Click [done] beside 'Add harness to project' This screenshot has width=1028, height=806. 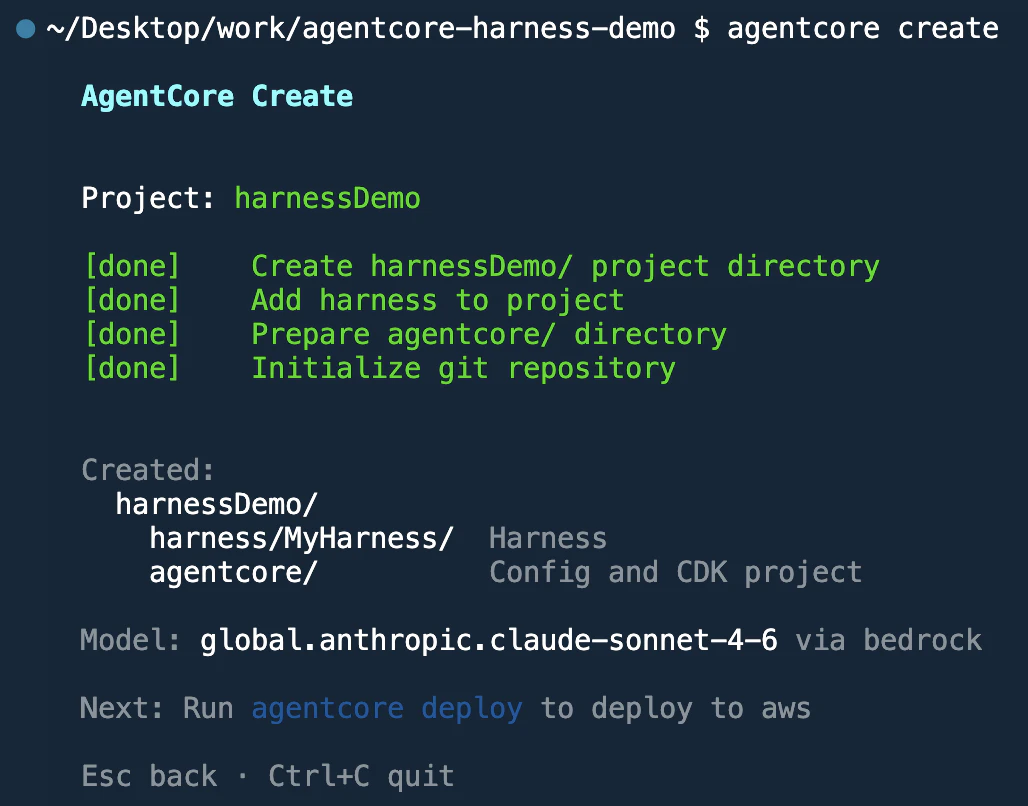tap(132, 300)
